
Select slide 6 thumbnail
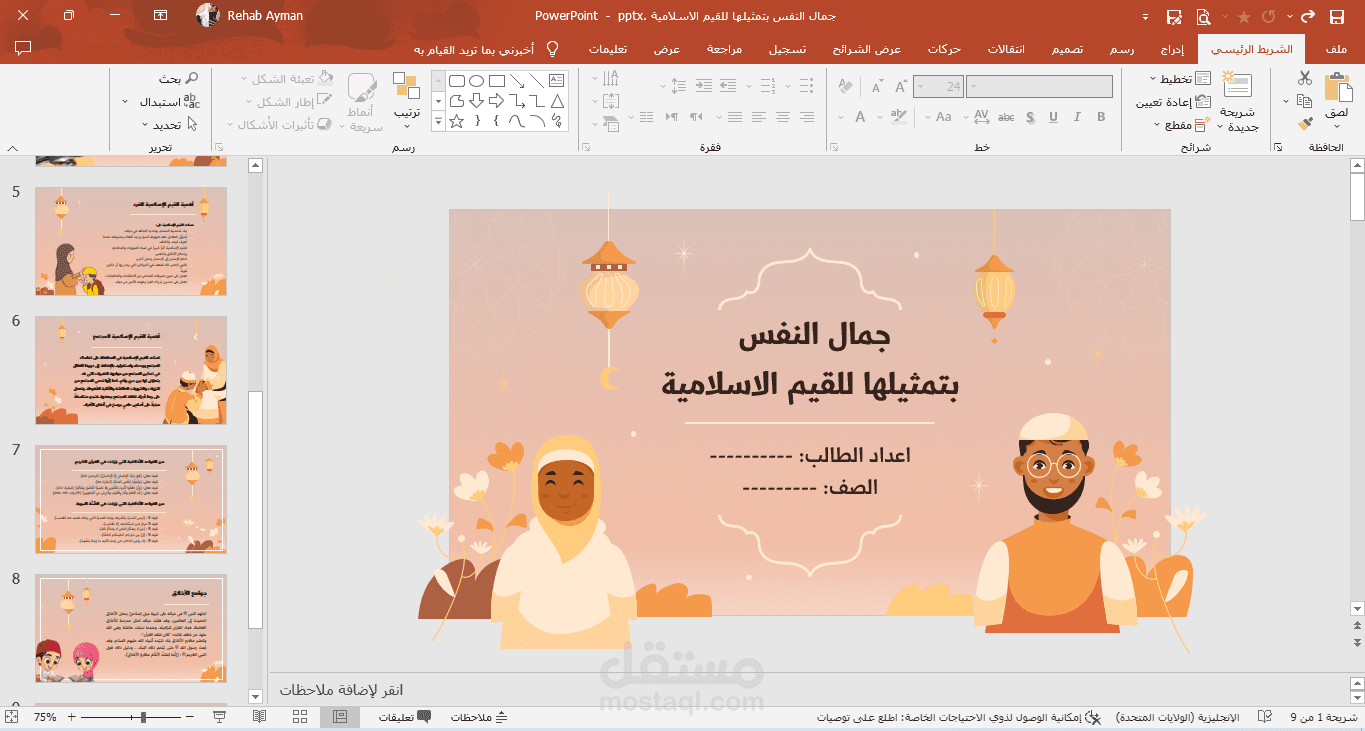[131, 370]
